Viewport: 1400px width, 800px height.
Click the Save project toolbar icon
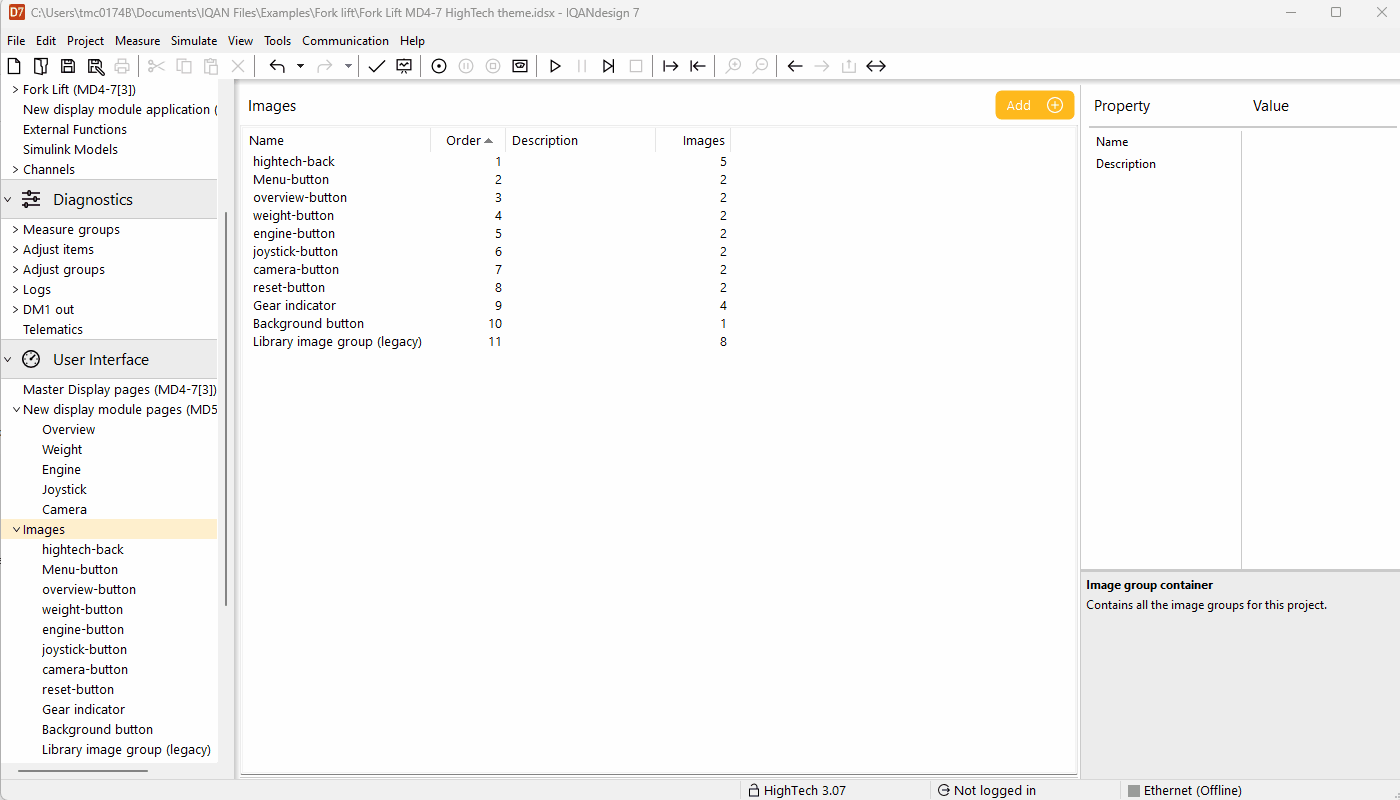[68, 66]
